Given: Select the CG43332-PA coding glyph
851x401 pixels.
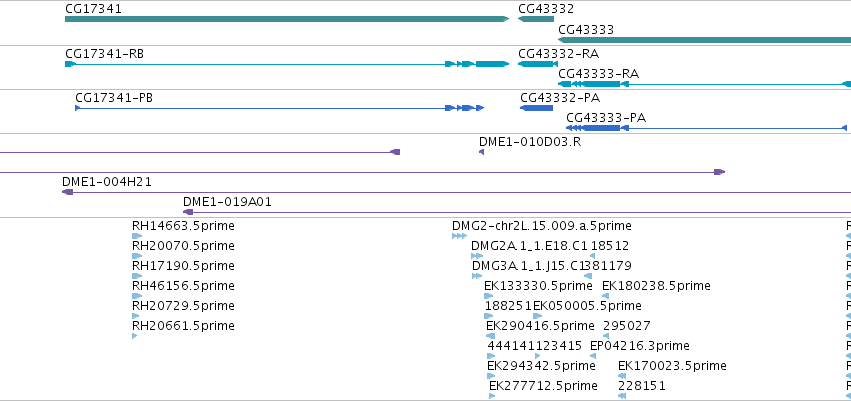Looking at the screenshot, I should (x=536, y=108).
